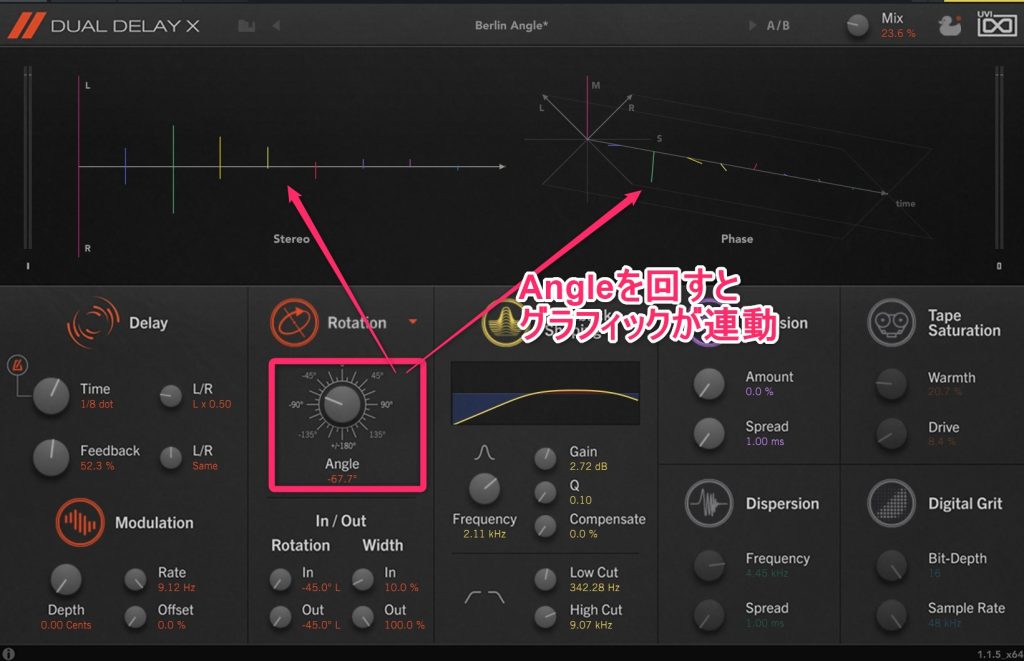The image size is (1024, 661).
Task: Open the Rotation mode dropdown arrow
Action: 412,323
